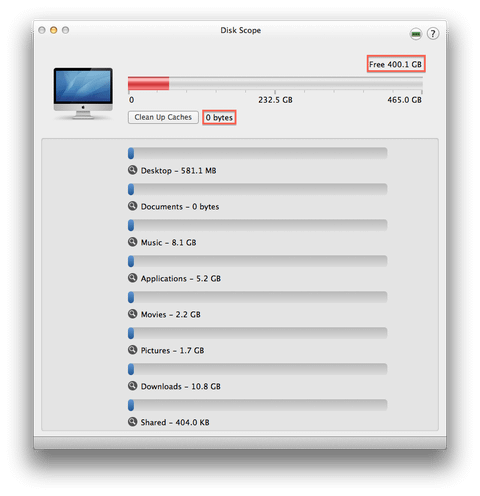Reveal the Music folder via its magnifier icon
This screenshot has height=496, width=480.
point(132,242)
